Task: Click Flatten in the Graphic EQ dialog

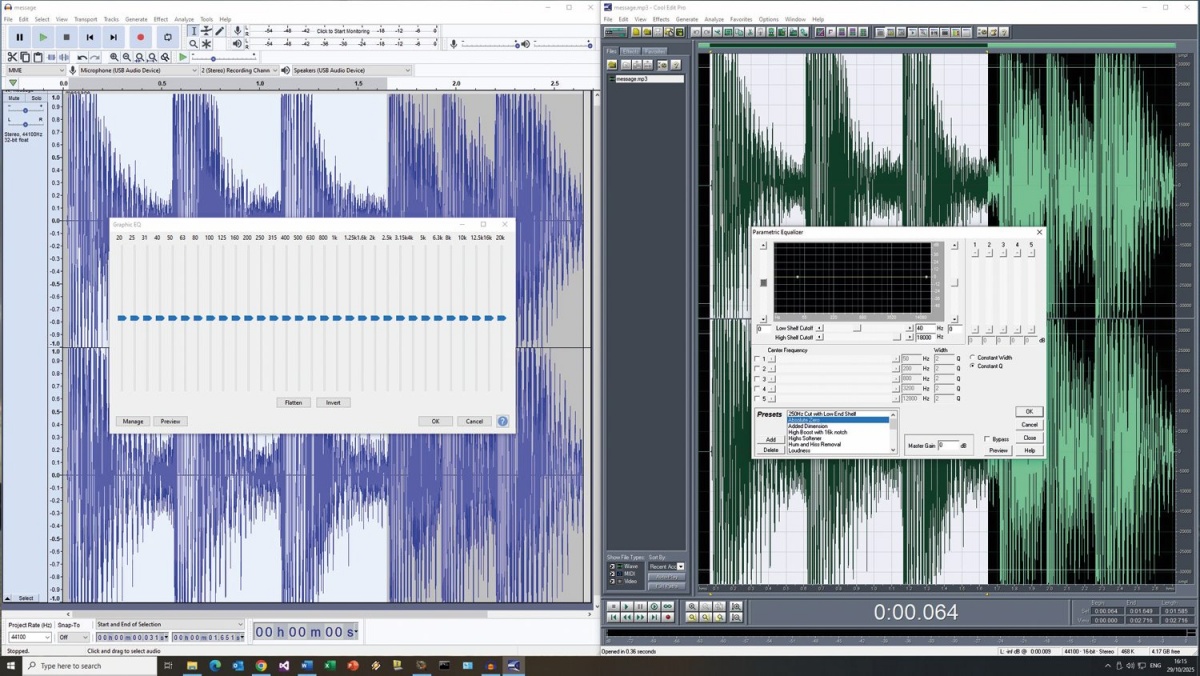Action: click(293, 402)
